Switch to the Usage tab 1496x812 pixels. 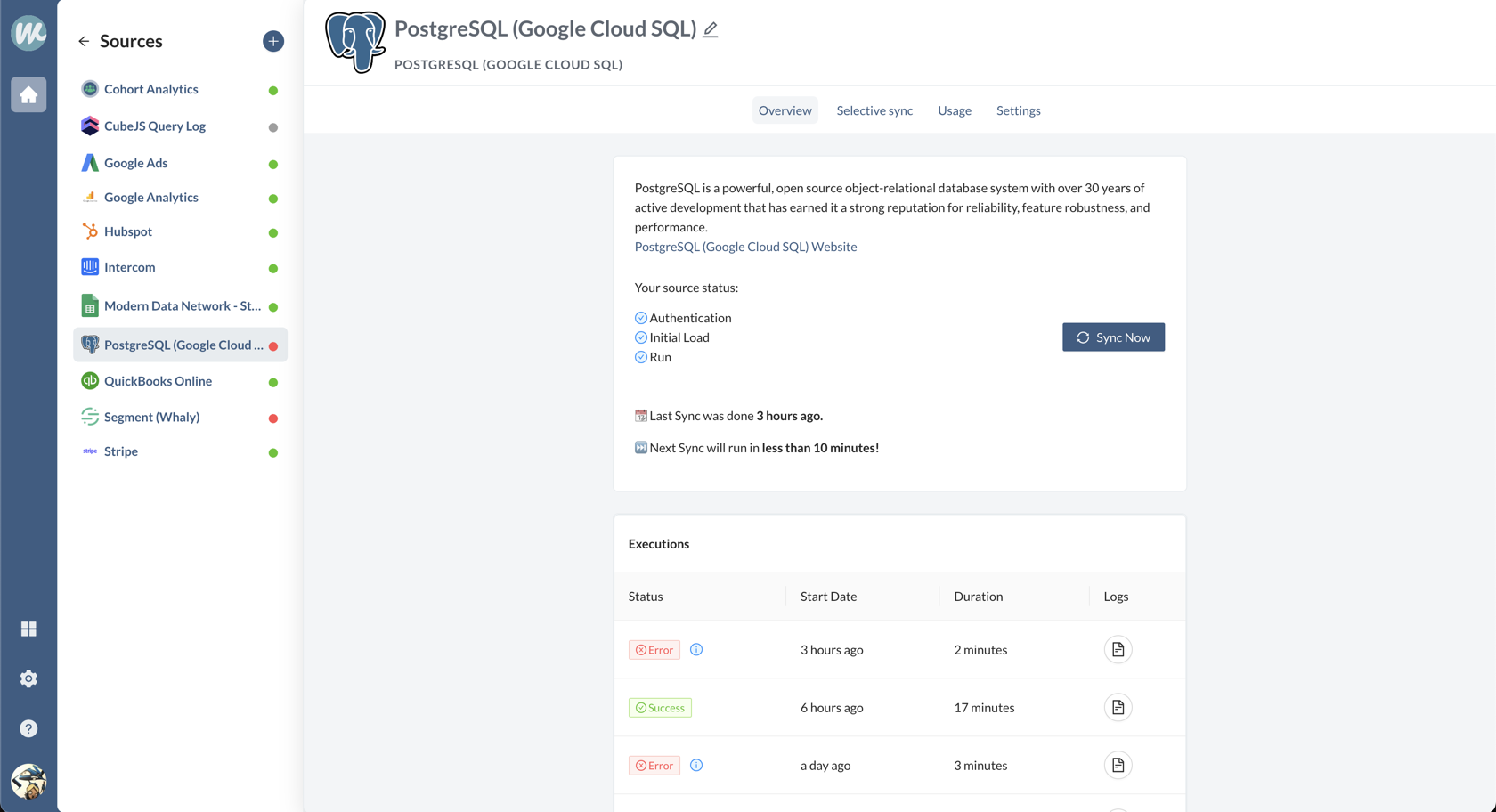pos(955,110)
